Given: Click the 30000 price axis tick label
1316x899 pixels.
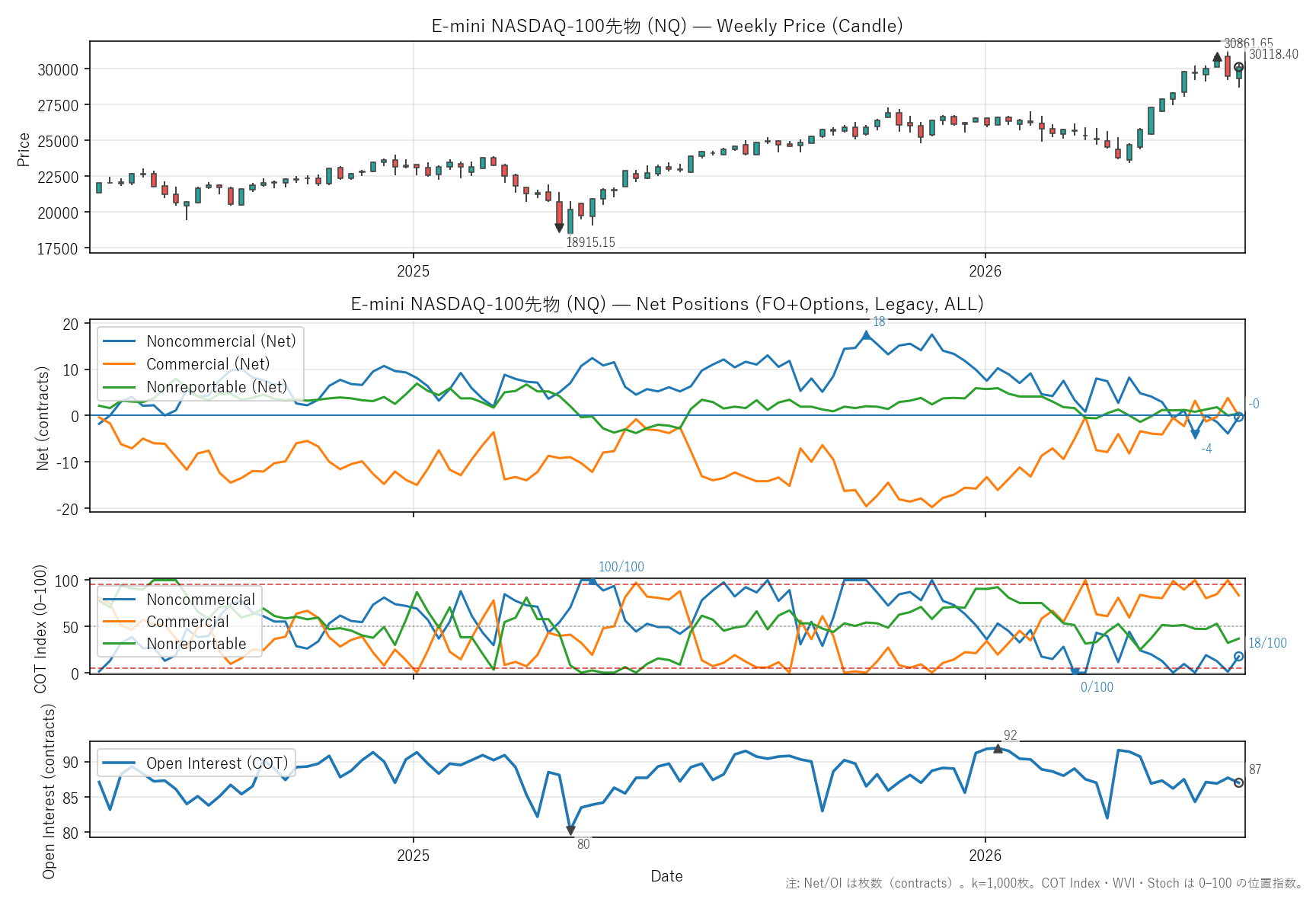Looking at the screenshot, I should [x=58, y=69].
